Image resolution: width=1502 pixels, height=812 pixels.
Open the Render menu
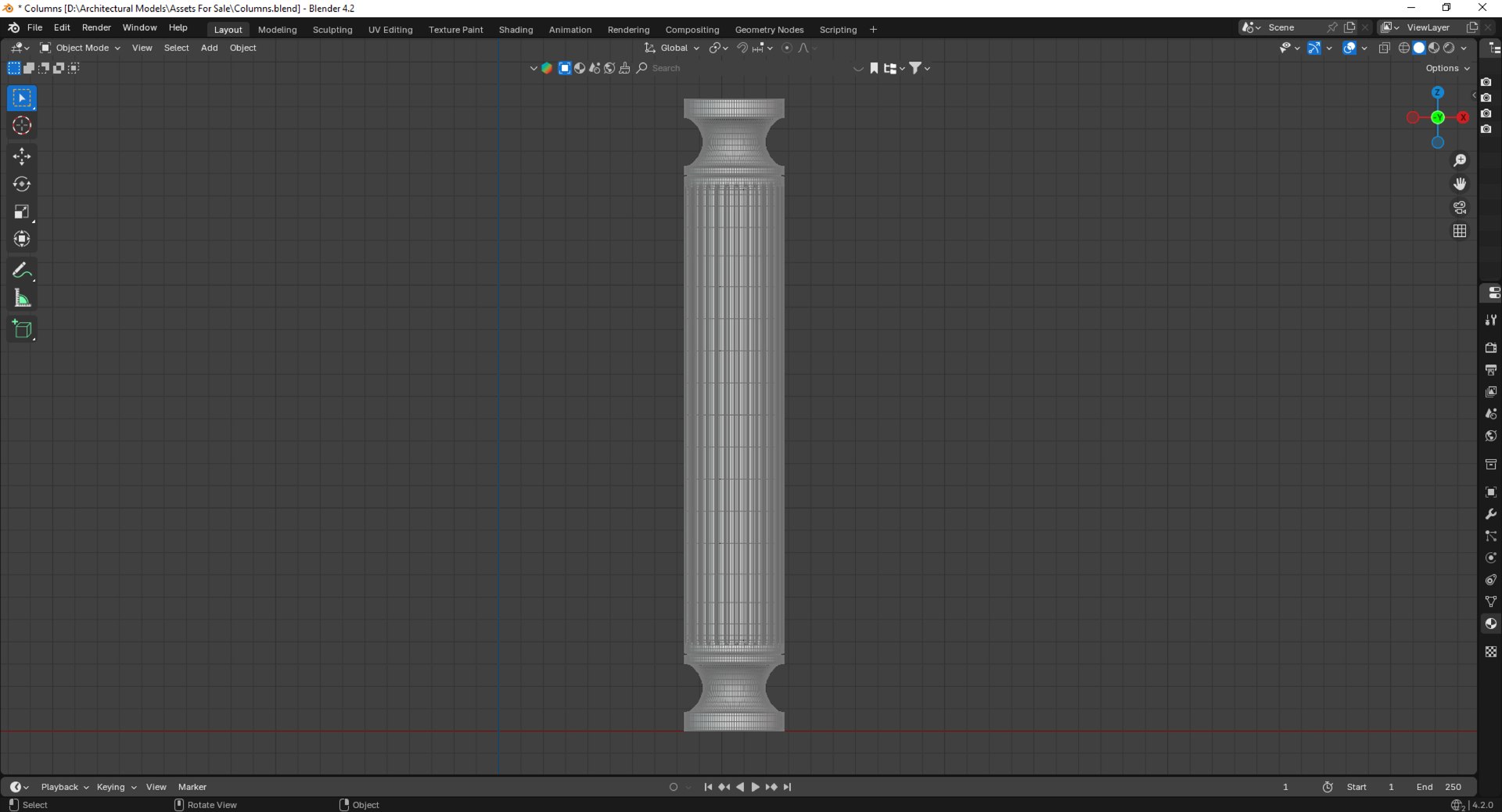tap(96, 27)
